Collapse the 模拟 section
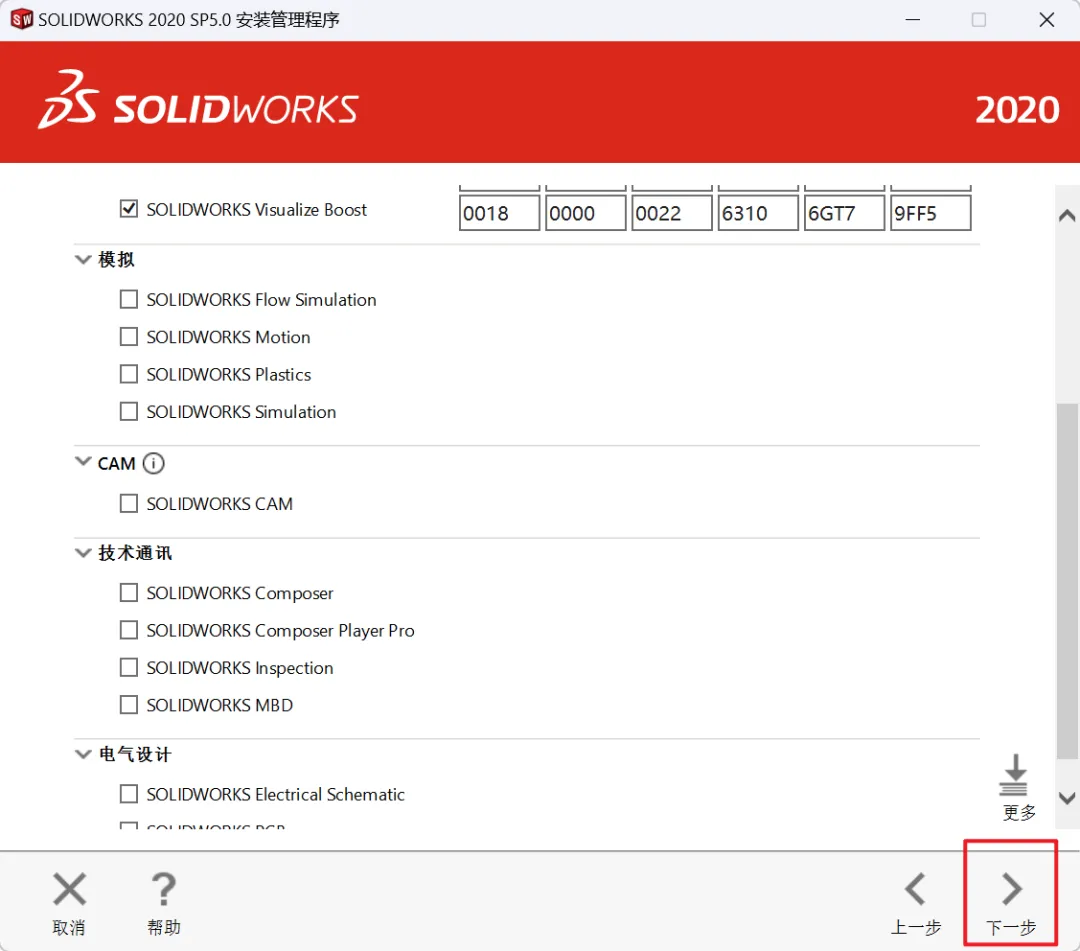Viewport: 1080px width, 951px height. (x=83, y=260)
